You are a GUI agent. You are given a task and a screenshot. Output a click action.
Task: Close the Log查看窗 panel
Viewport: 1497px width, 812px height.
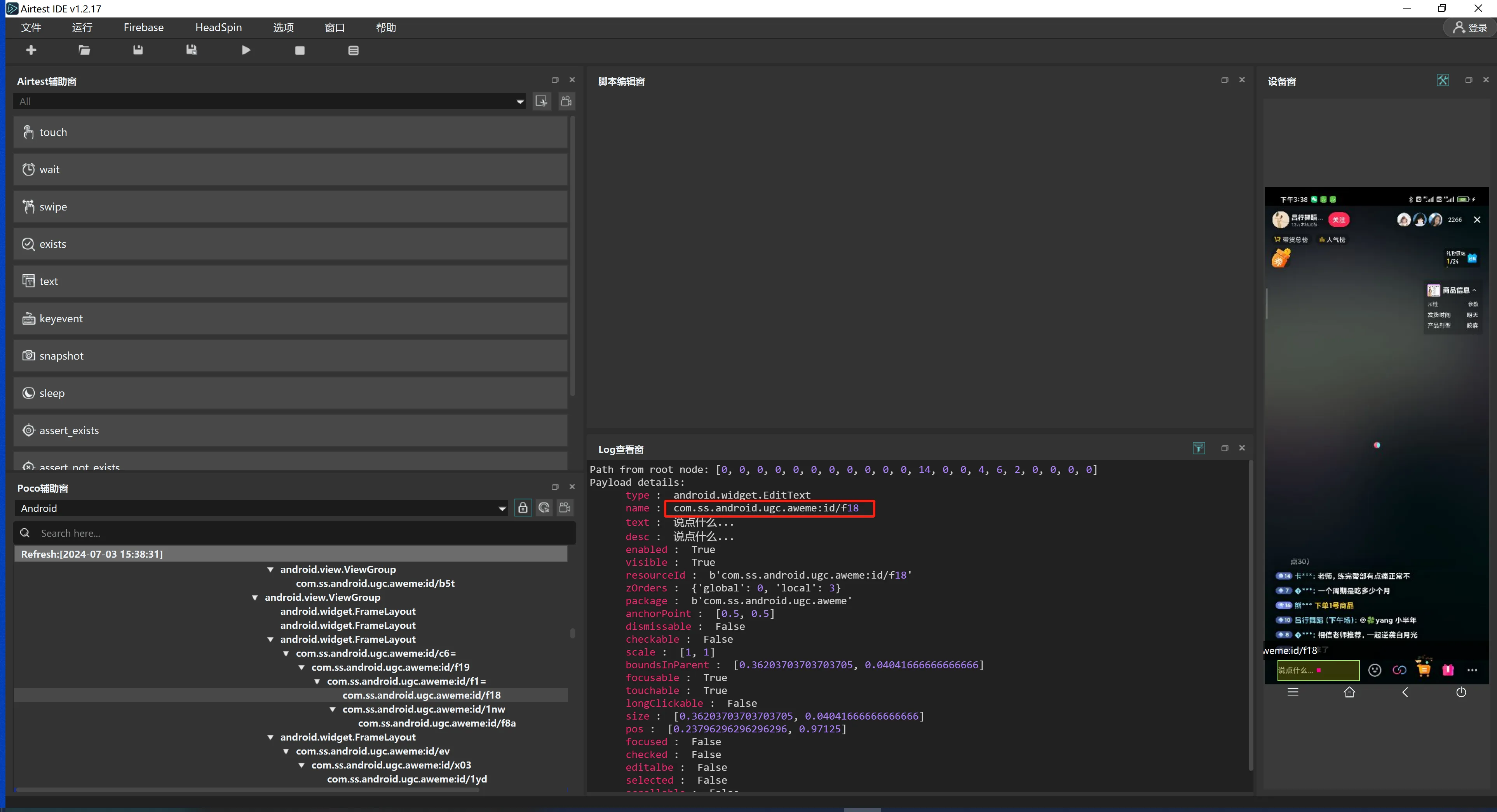point(1242,448)
